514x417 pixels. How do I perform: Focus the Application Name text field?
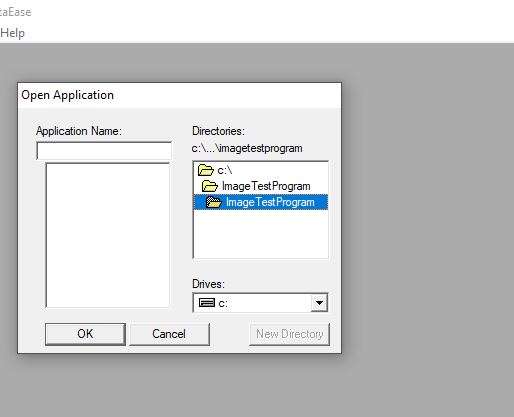(x=104, y=151)
